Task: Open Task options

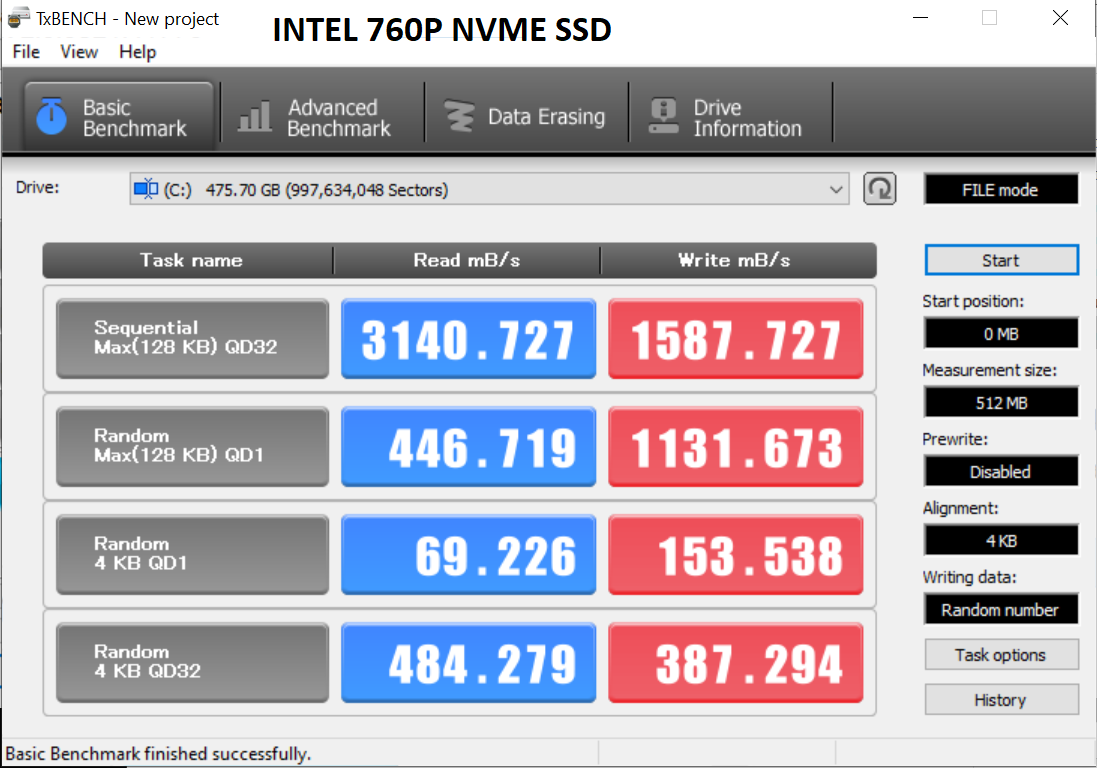Action: point(1000,655)
